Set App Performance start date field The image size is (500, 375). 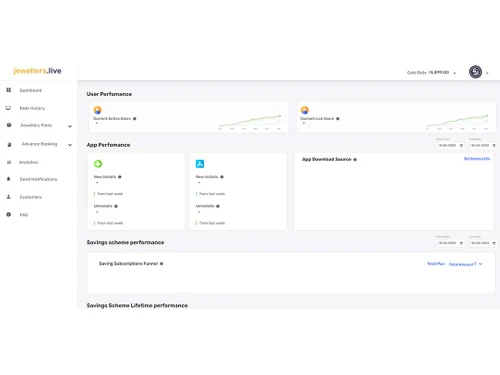450,145
